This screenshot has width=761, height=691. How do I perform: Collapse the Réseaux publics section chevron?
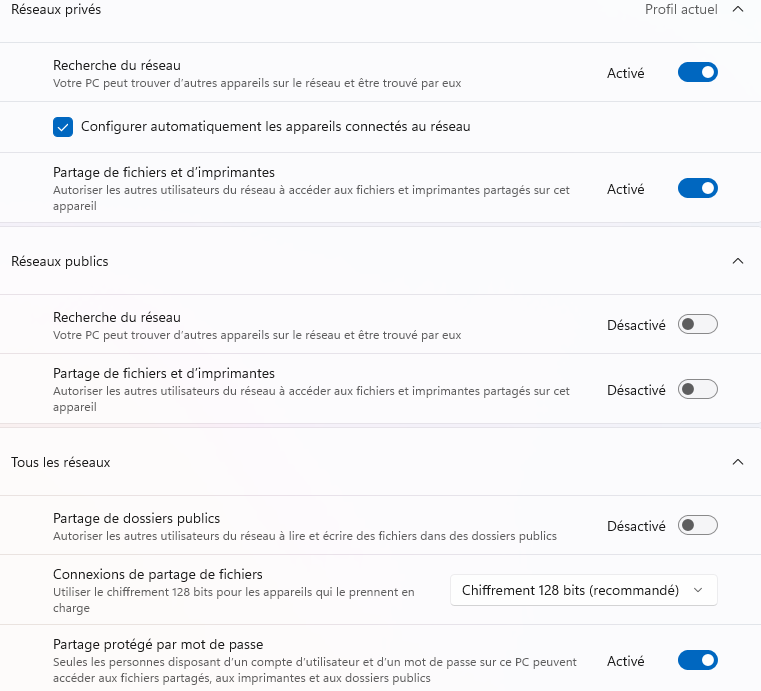(738, 261)
